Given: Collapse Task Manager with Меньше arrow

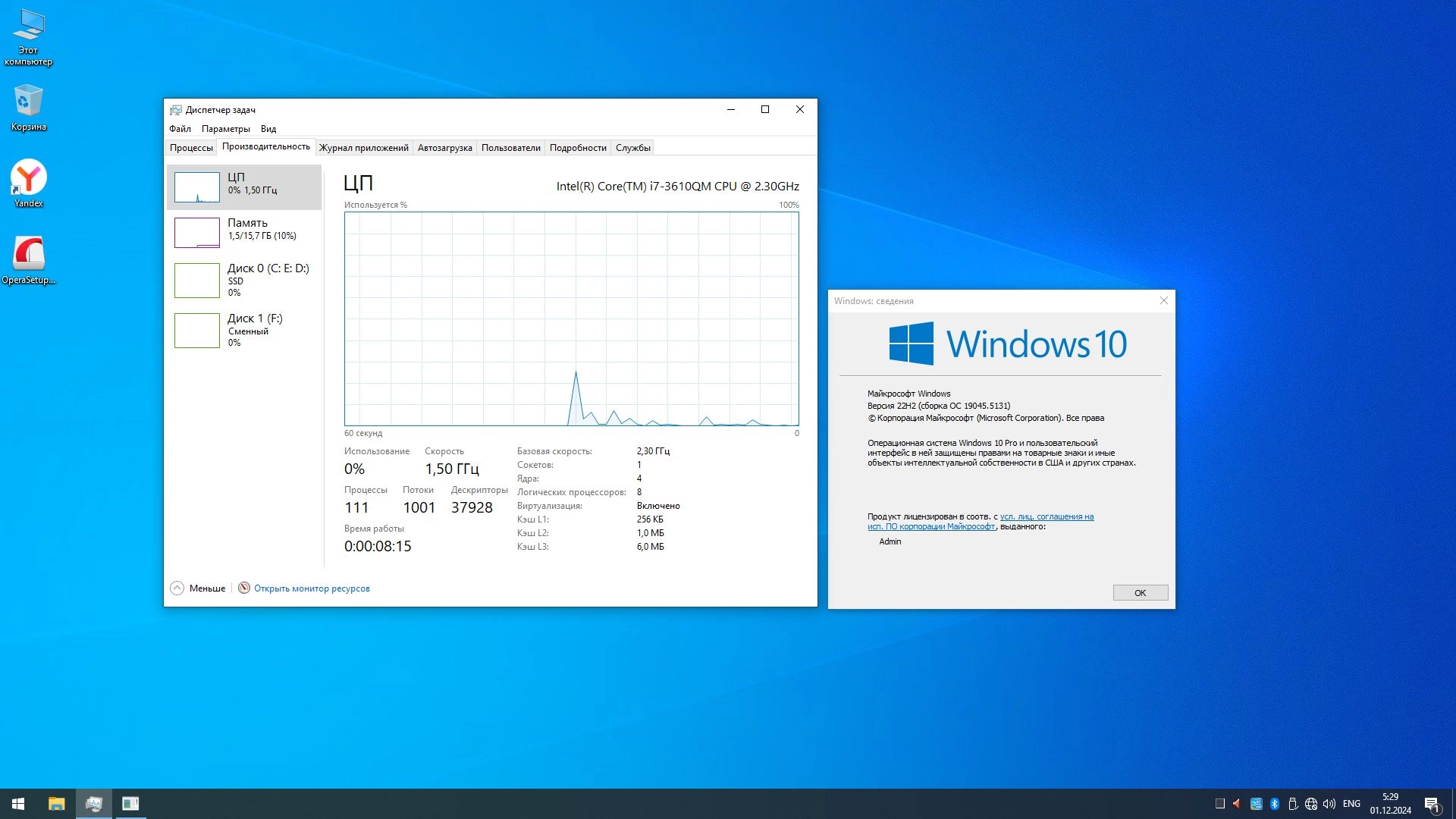Looking at the screenshot, I should click(177, 588).
